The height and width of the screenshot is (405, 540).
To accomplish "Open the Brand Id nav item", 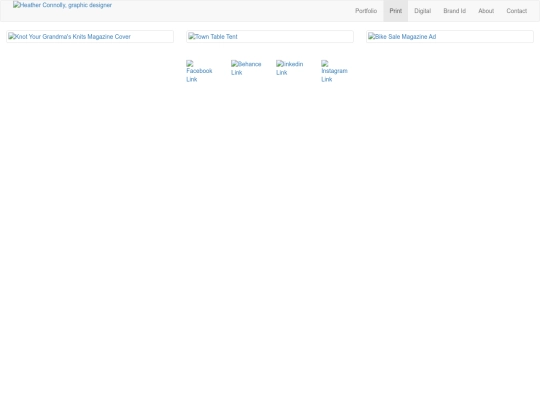I will pos(454,11).
